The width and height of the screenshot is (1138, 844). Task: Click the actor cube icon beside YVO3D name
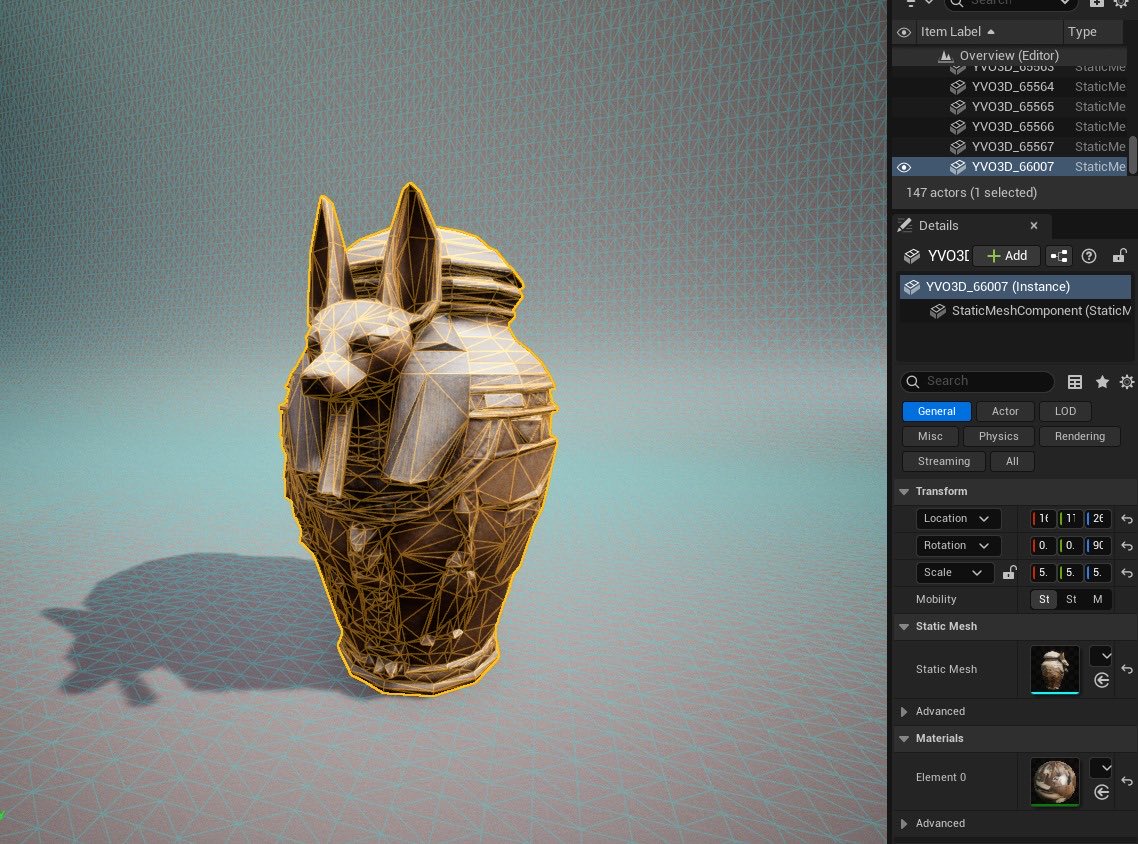point(912,256)
